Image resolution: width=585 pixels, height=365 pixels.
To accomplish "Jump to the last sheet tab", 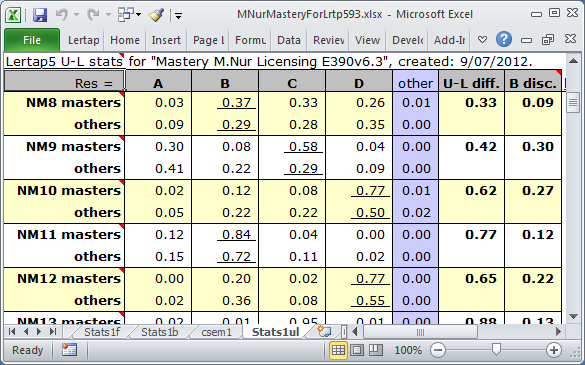I will click(x=53, y=331).
